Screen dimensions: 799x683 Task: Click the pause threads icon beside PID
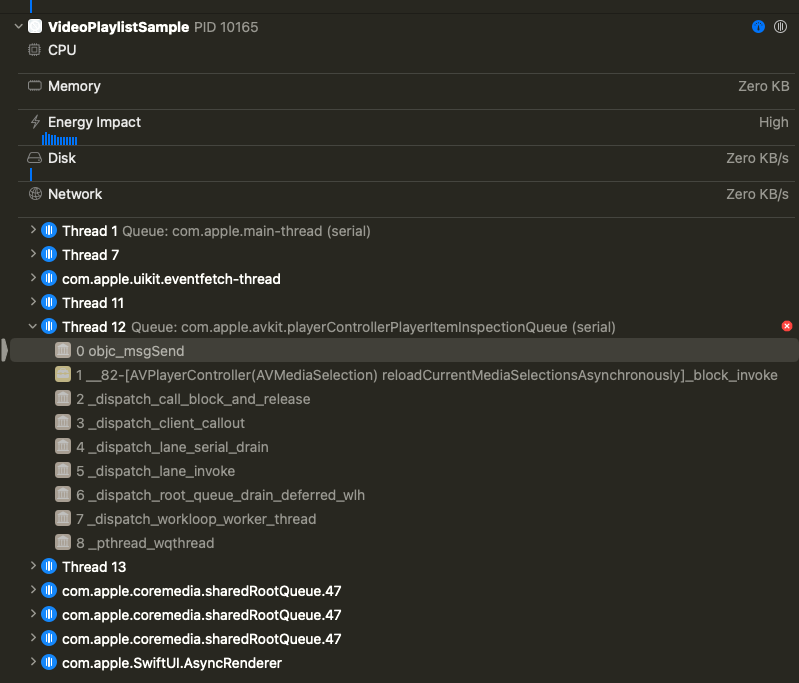[780, 27]
